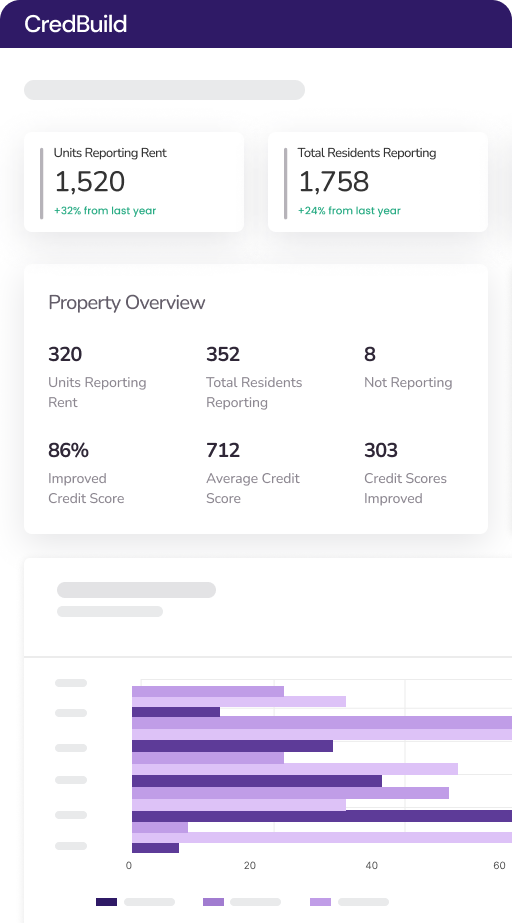Click the 320 units value
Viewport: 512px width, 923px height.
[65, 354]
